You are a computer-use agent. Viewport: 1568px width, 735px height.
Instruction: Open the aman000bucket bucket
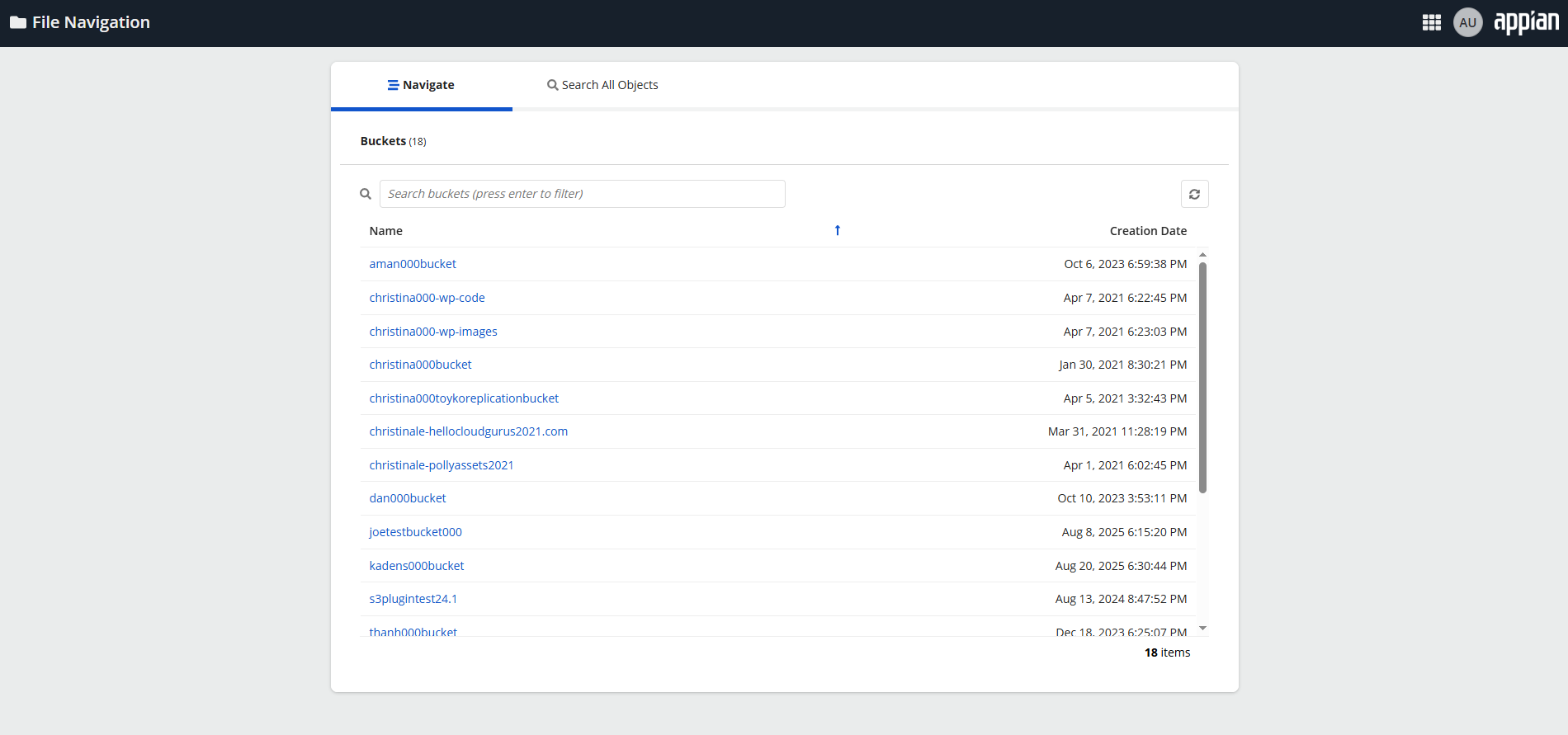click(x=413, y=264)
